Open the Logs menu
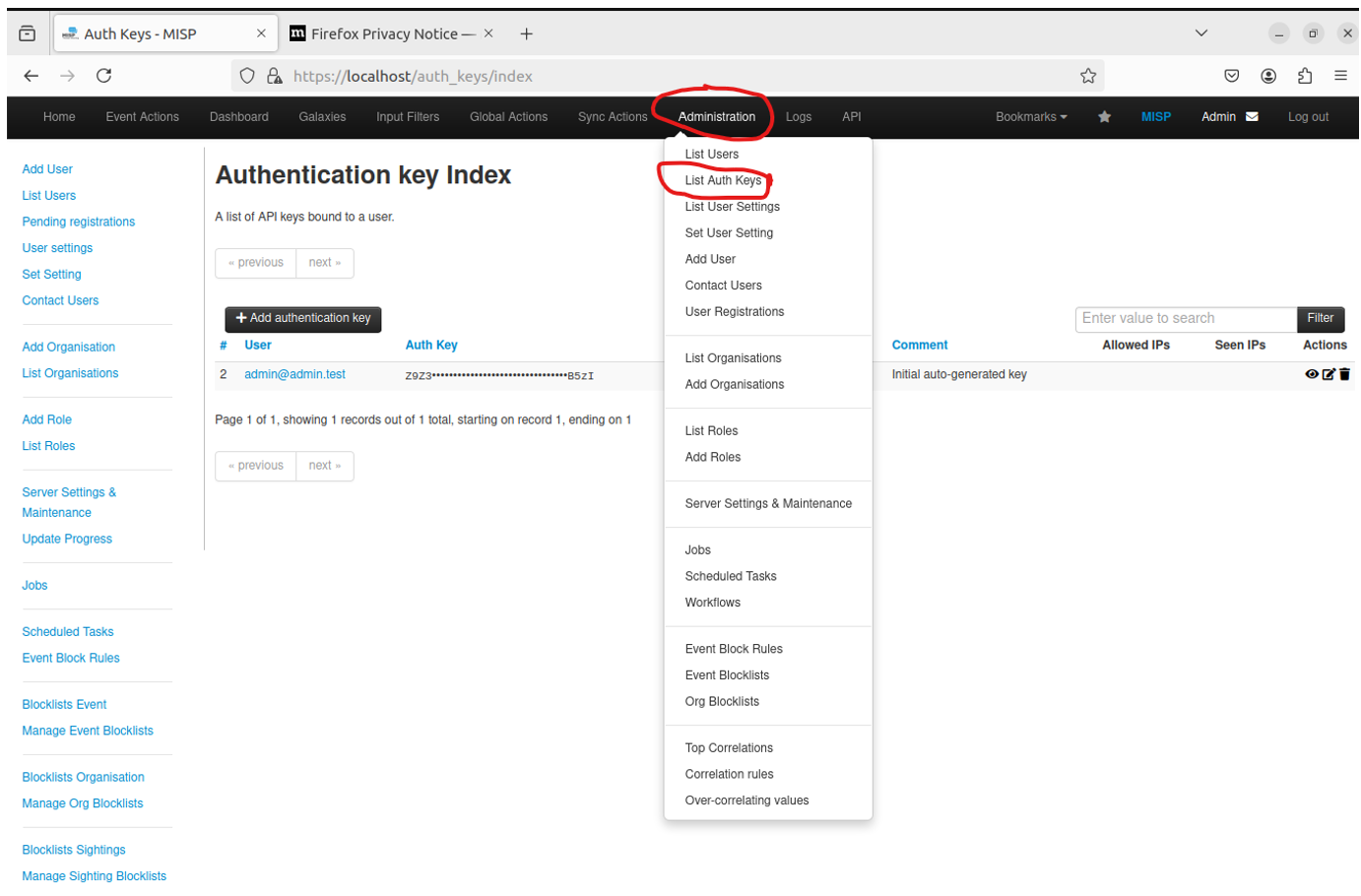Image resolution: width=1361 pixels, height=896 pixels. (x=799, y=117)
